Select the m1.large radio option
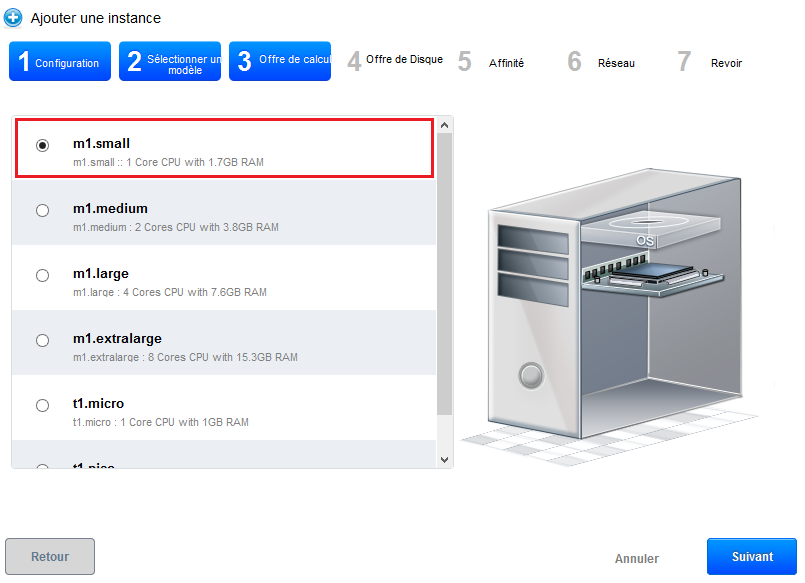Image resolution: width=805 pixels, height=583 pixels. click(x=42, y=275)
